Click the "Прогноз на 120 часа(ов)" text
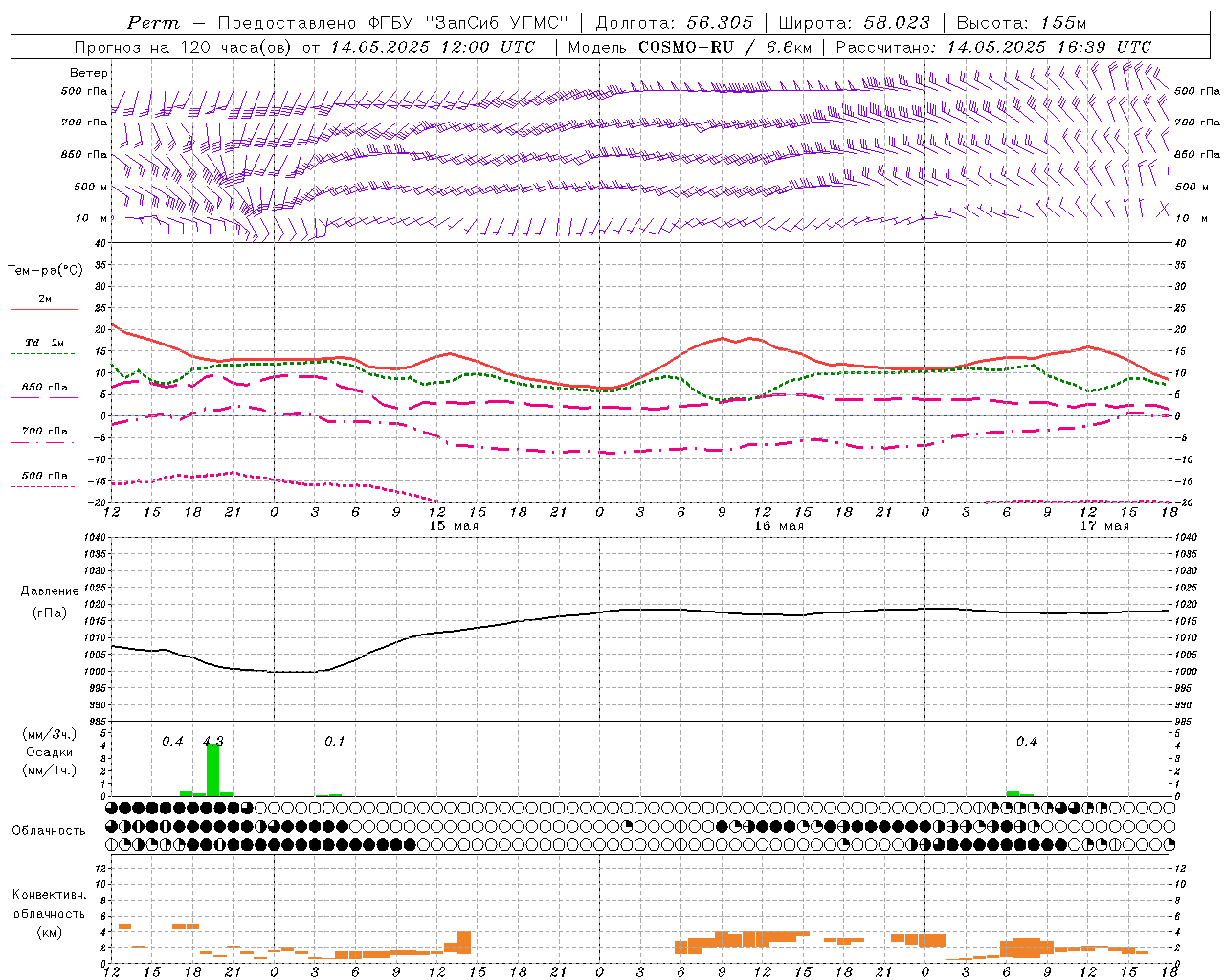The width and height of the screenshot is (1225, 980). pyautogui.click(x=184, y=47)
